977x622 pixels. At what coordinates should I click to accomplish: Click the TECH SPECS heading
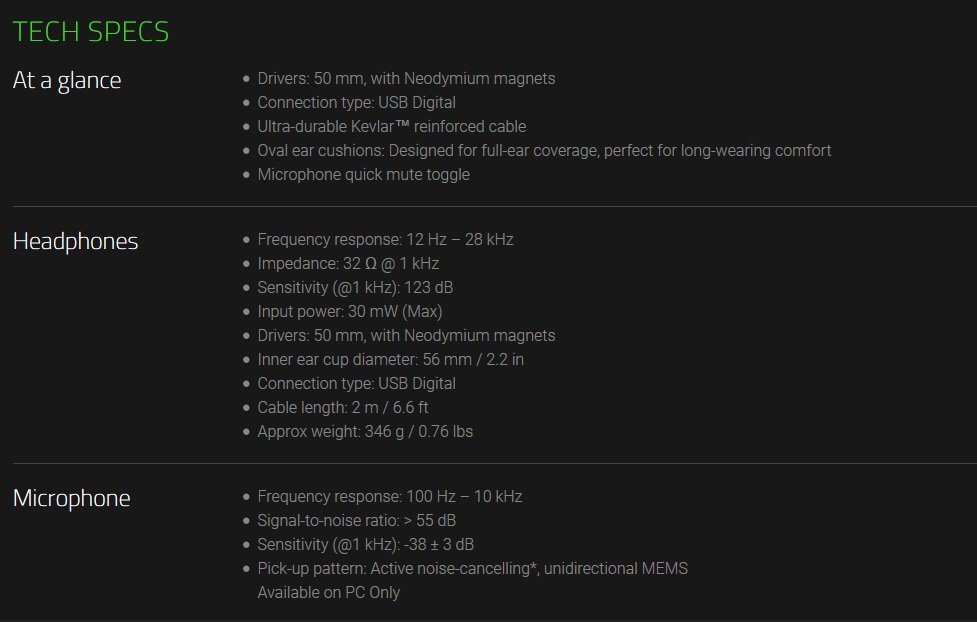click(x=90, y=32)
